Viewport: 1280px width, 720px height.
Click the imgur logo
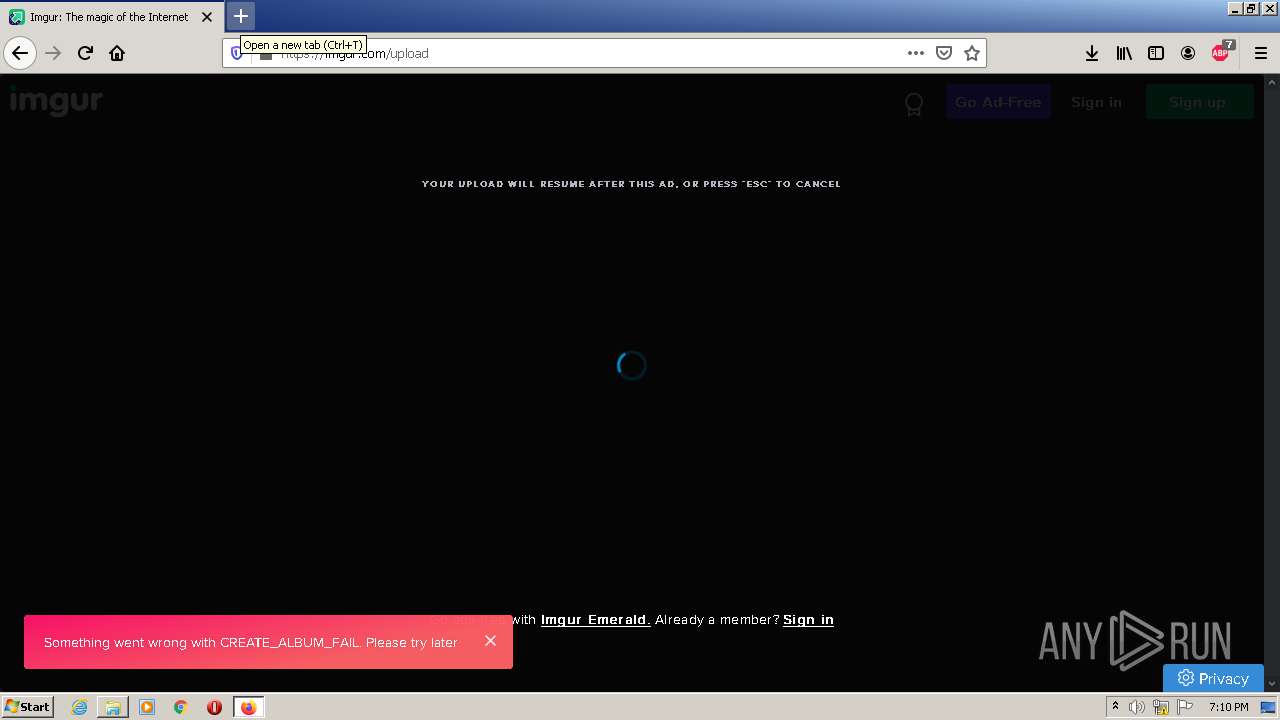point(56,101)
